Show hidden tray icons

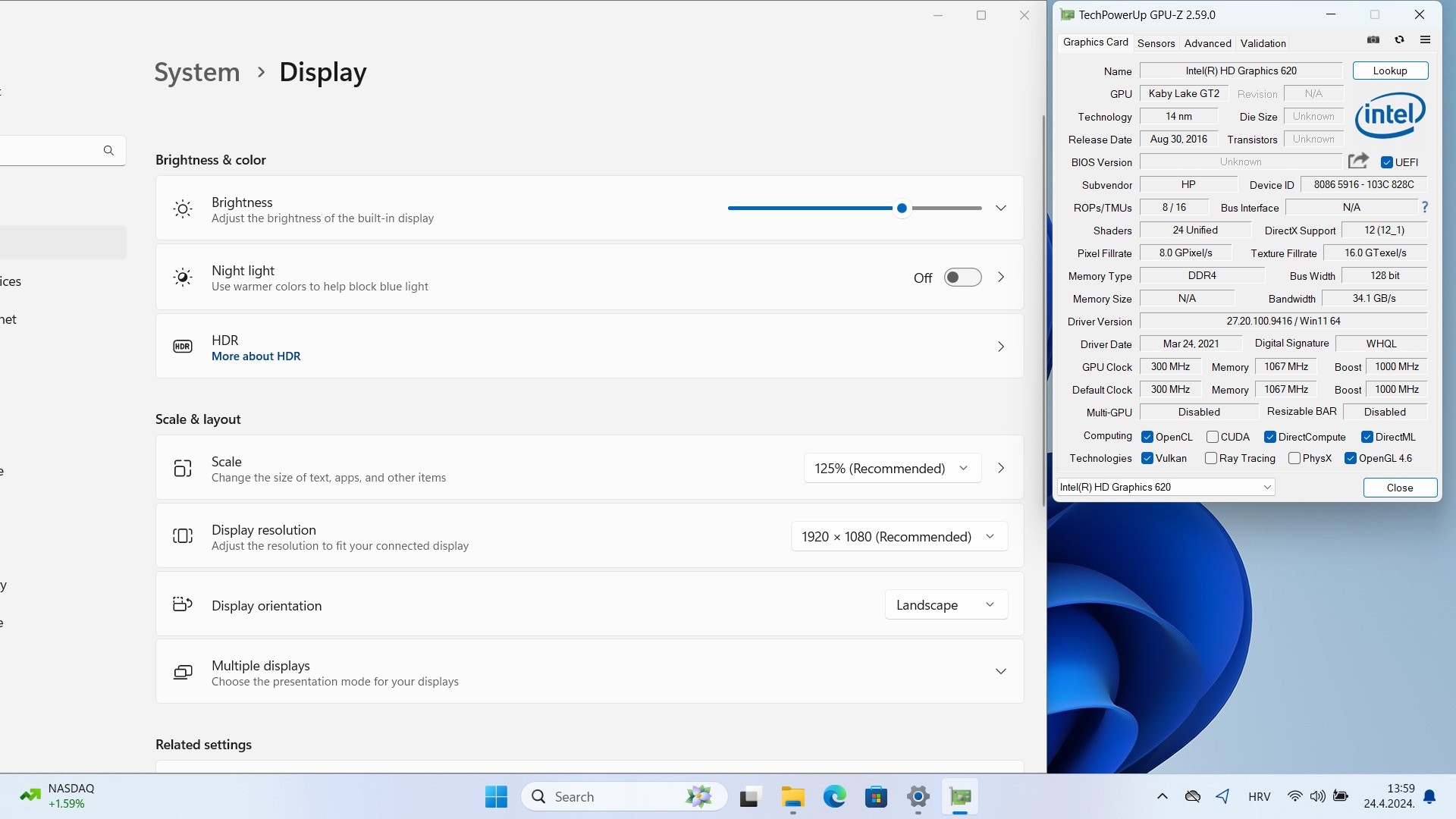tap(1162, 796)
